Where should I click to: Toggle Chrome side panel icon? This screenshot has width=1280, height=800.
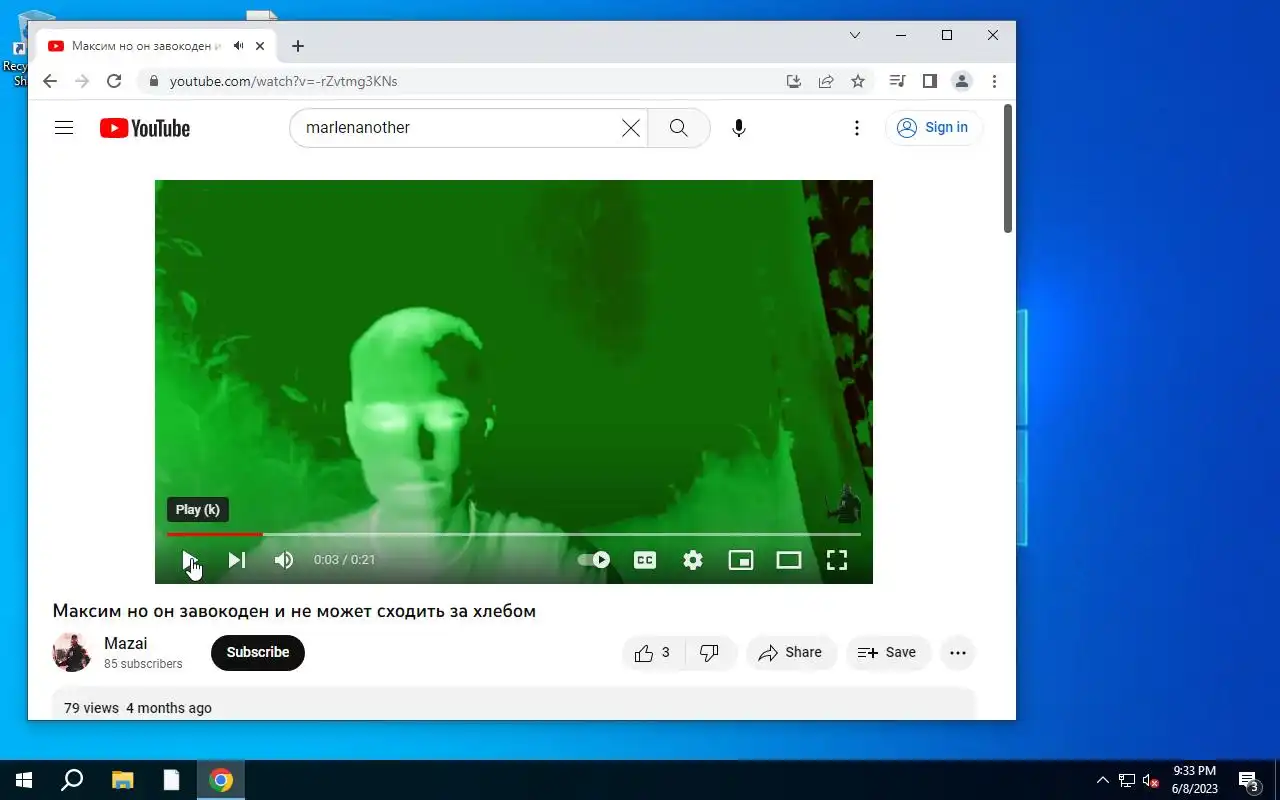point(930,81)
